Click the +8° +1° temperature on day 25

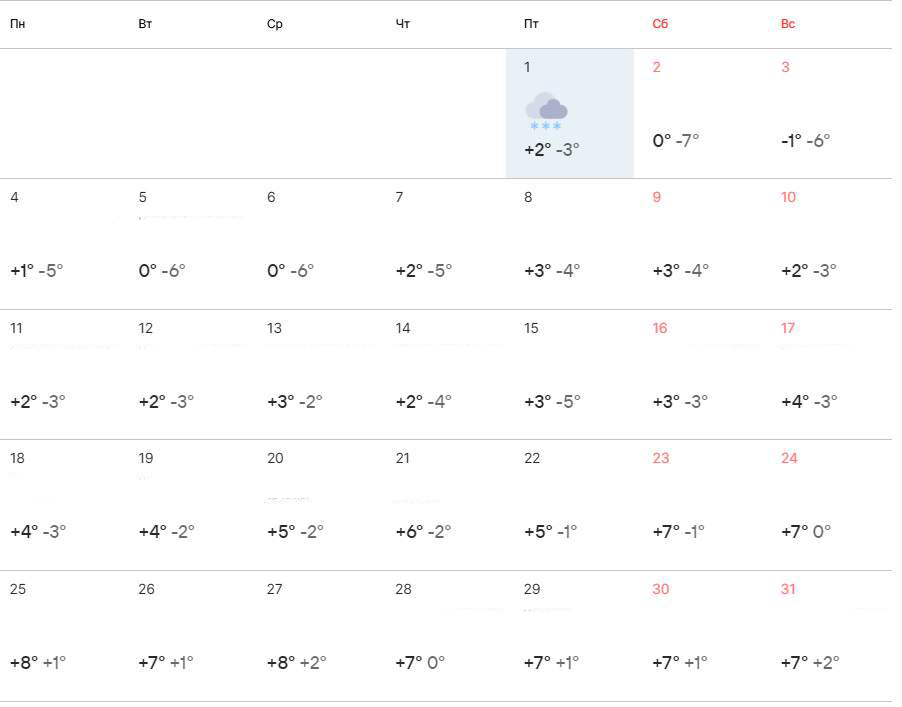coord(38,662)
